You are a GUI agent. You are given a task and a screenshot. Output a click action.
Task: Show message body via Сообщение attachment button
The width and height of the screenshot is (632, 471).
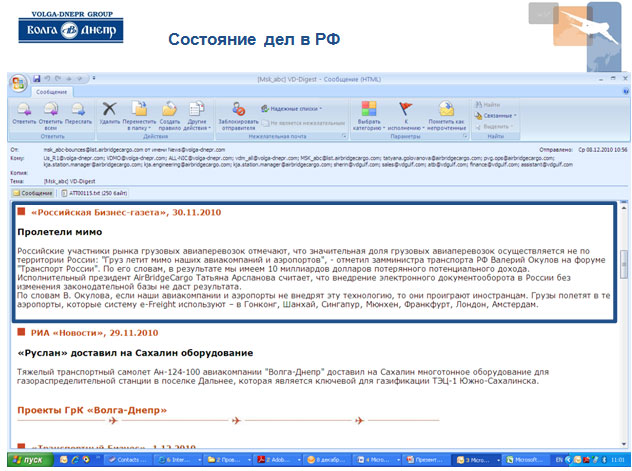[x=33, y=193]
